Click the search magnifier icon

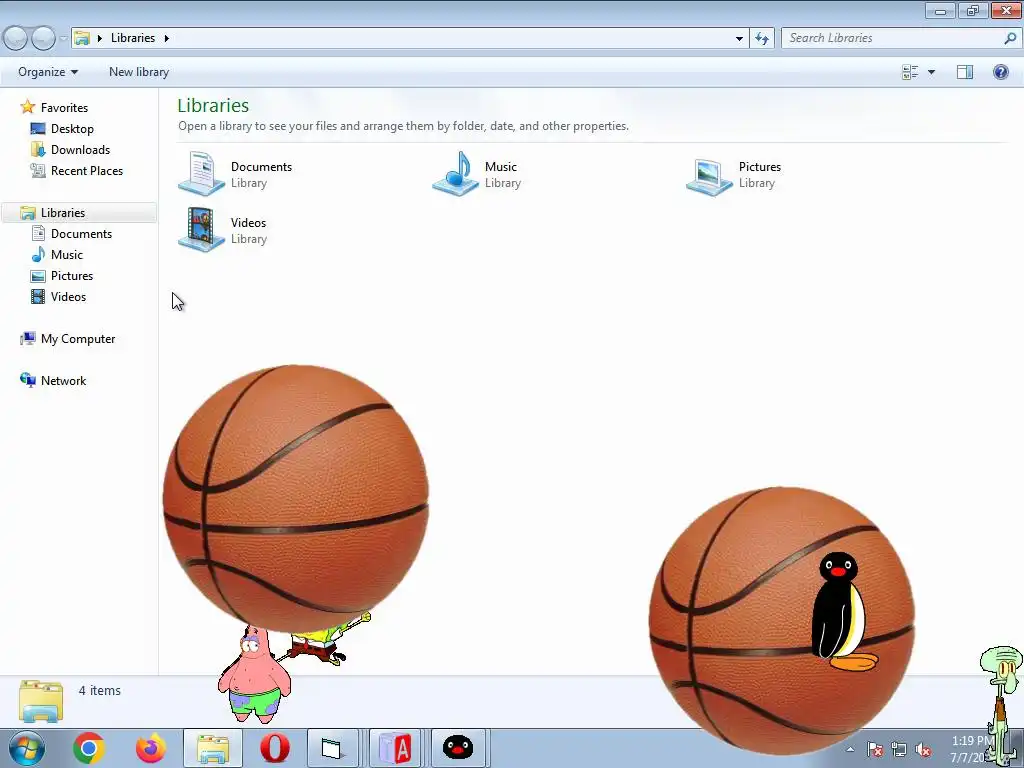pos(1010,38)
